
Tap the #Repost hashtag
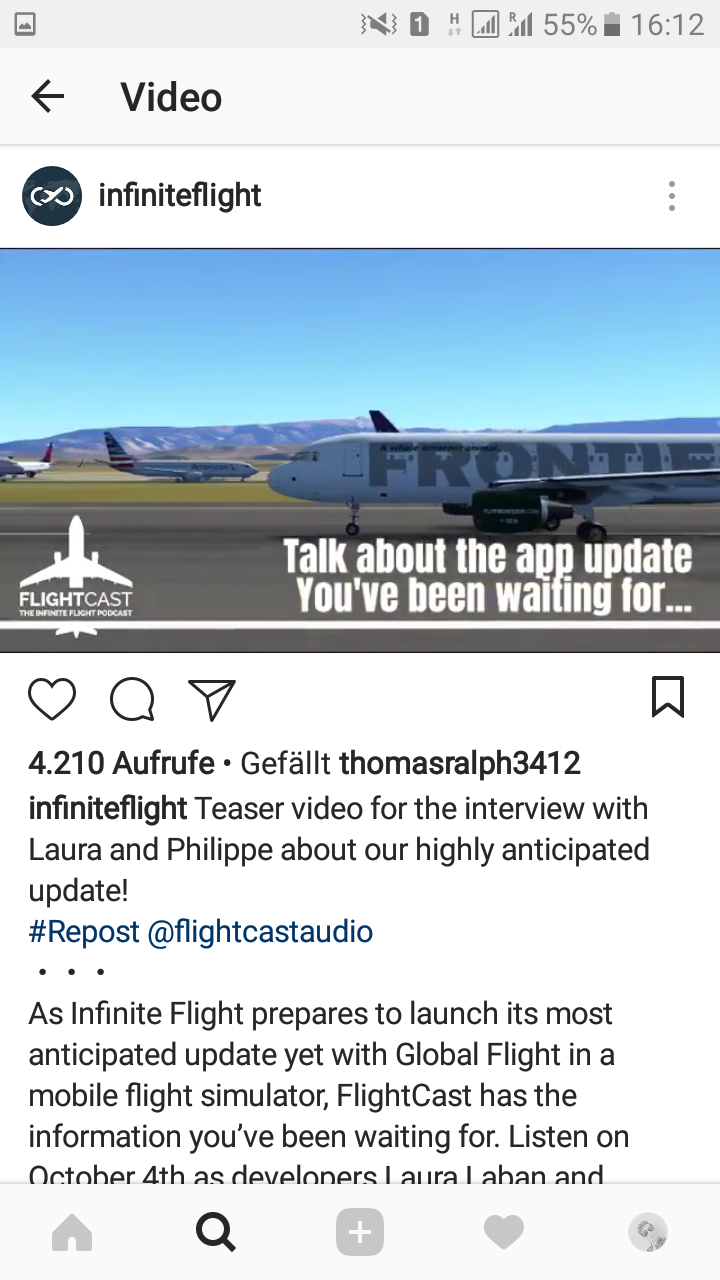tap(84, 931)
